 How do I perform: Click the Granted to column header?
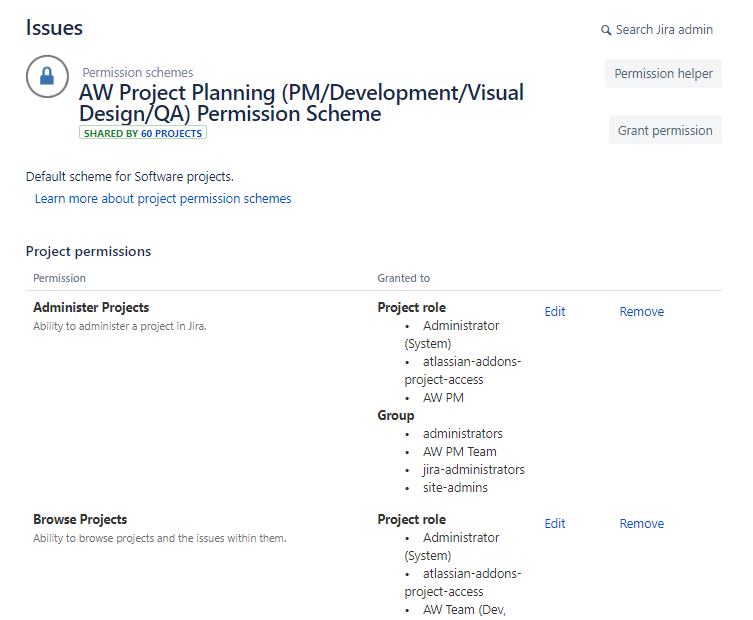click(x=403, y=278)
